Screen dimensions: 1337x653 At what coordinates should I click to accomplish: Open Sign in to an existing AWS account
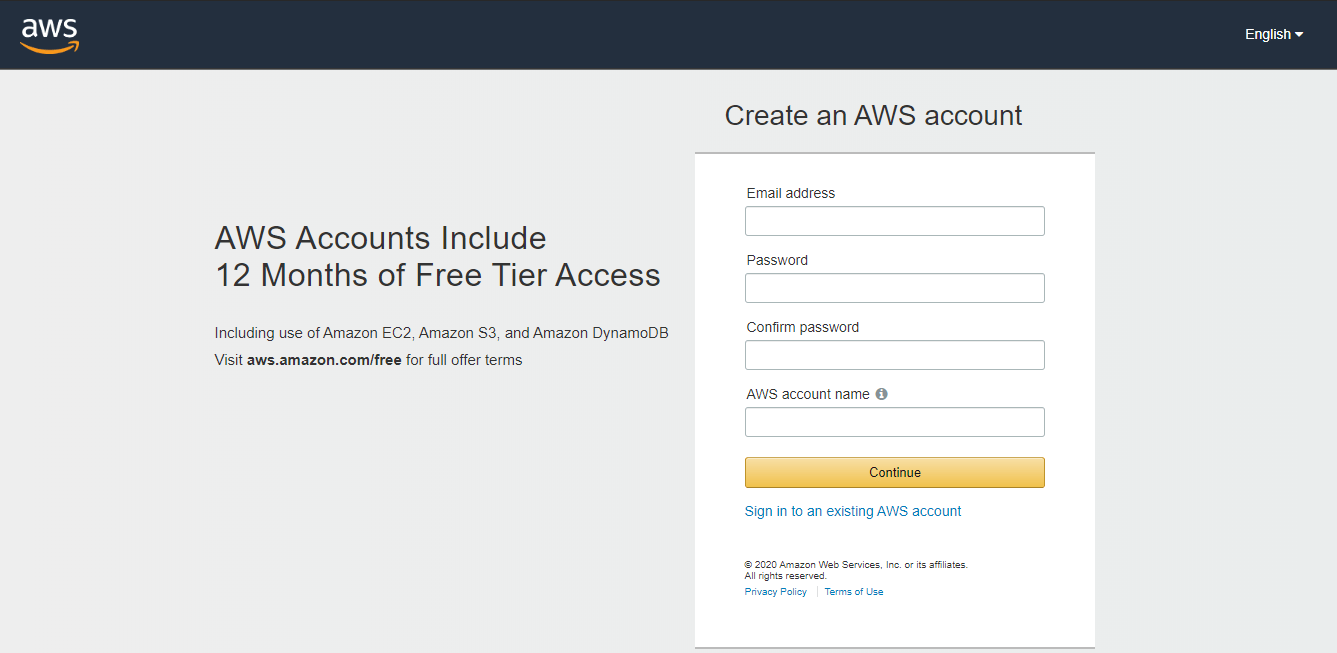click(852, 511)
